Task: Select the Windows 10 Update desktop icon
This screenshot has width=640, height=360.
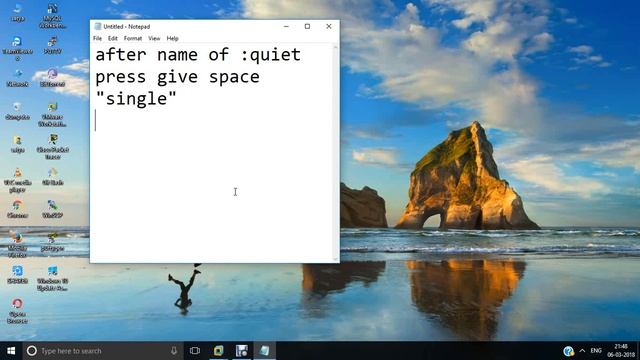Action: click(52, 278)
